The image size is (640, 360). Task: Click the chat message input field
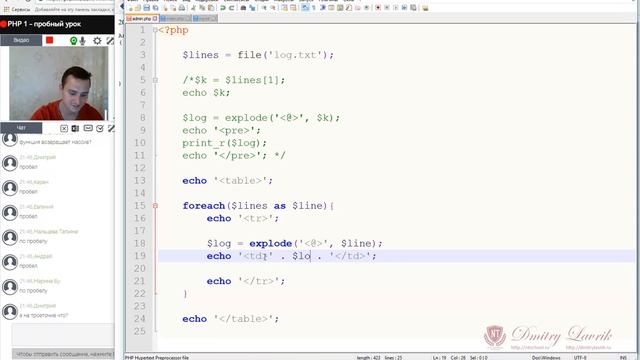[63, 335]
